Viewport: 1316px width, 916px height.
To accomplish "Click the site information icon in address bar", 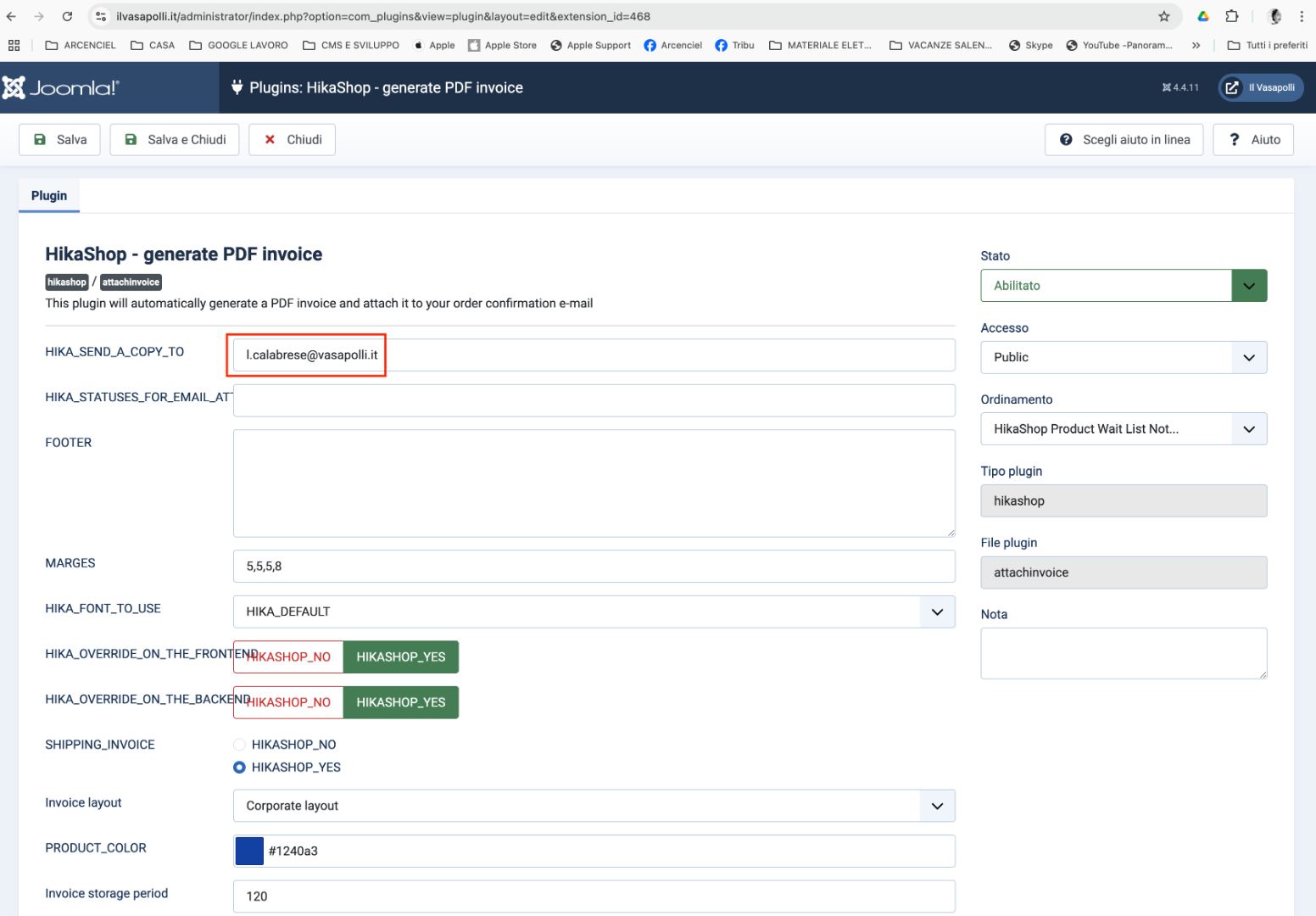I will [x=101, y=16].
